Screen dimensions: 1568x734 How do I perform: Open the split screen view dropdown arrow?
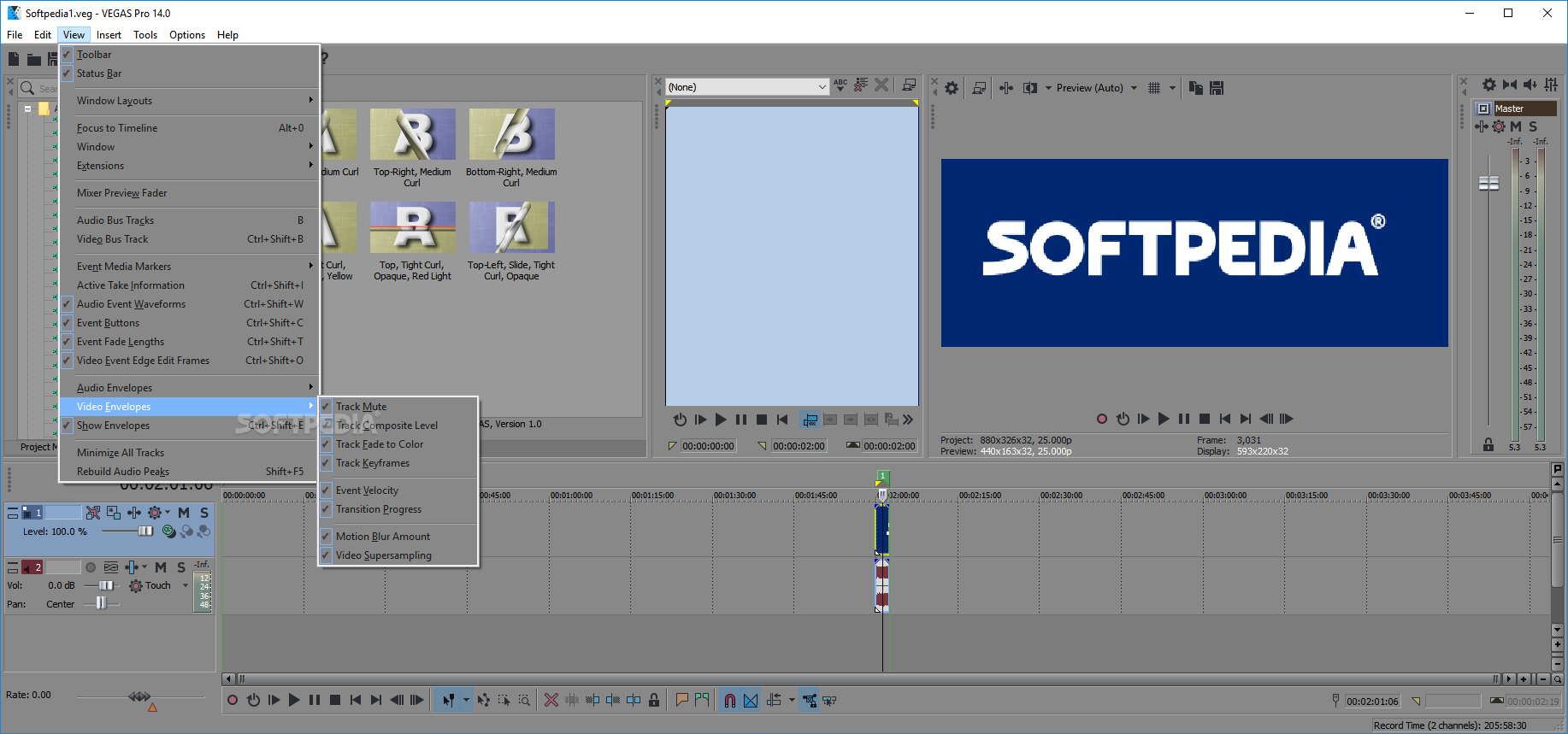(x=1048, y=87)
